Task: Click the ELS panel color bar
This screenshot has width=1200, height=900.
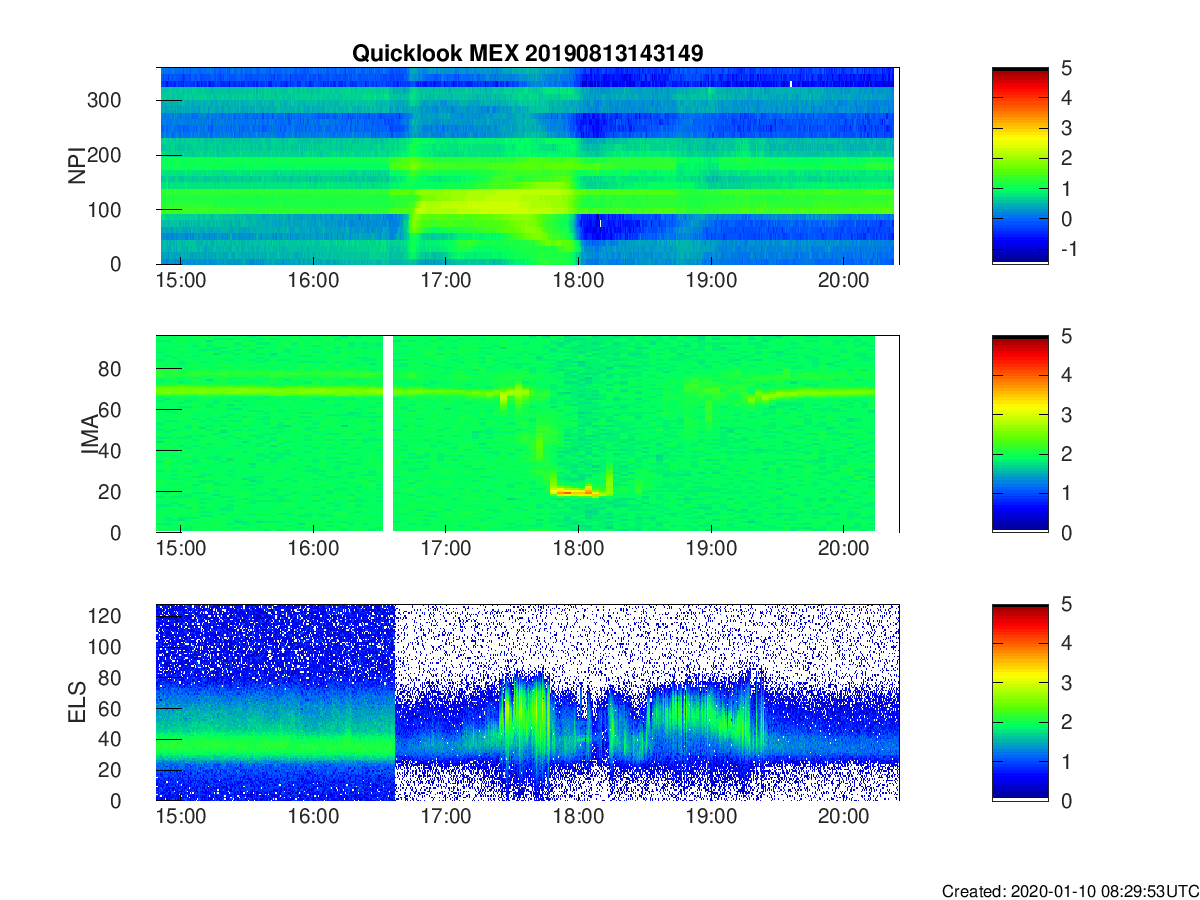Action: pyautogui.click(x=1020, y=702)
